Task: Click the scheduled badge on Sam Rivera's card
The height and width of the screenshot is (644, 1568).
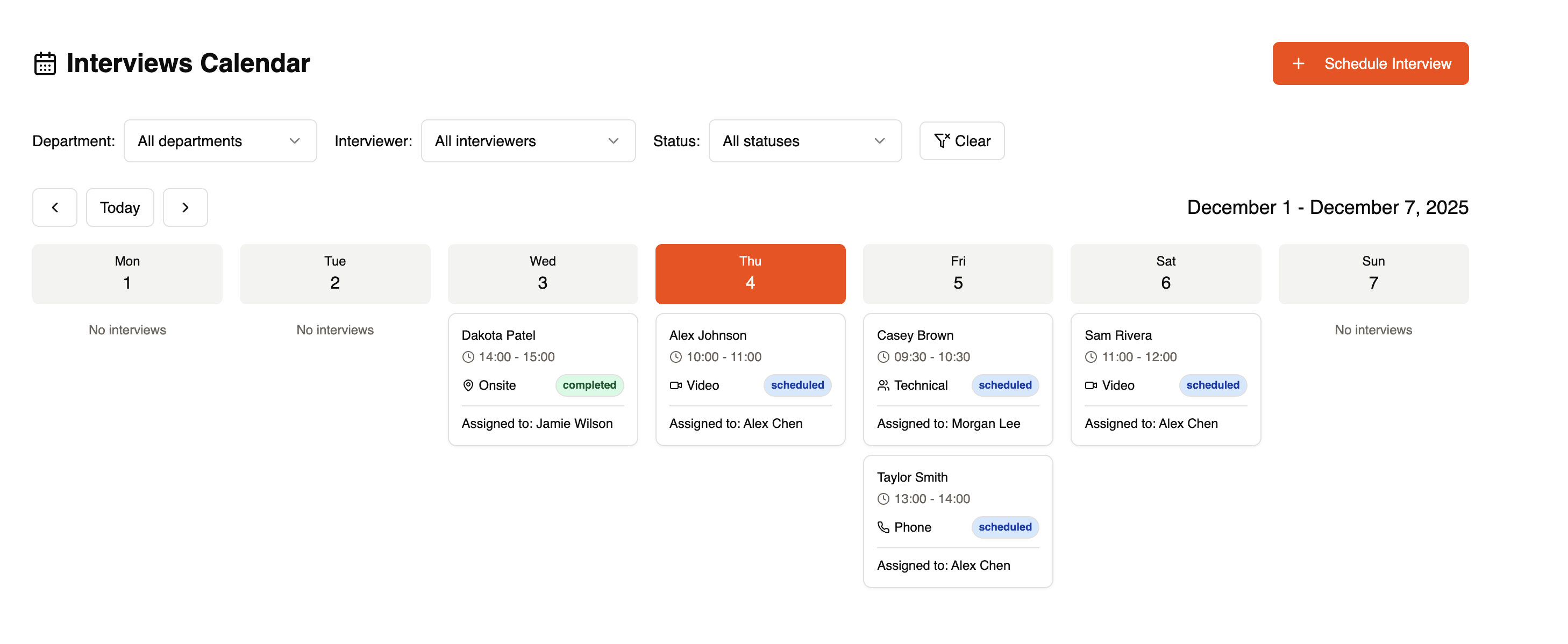Action: [x=1212, y=385]
